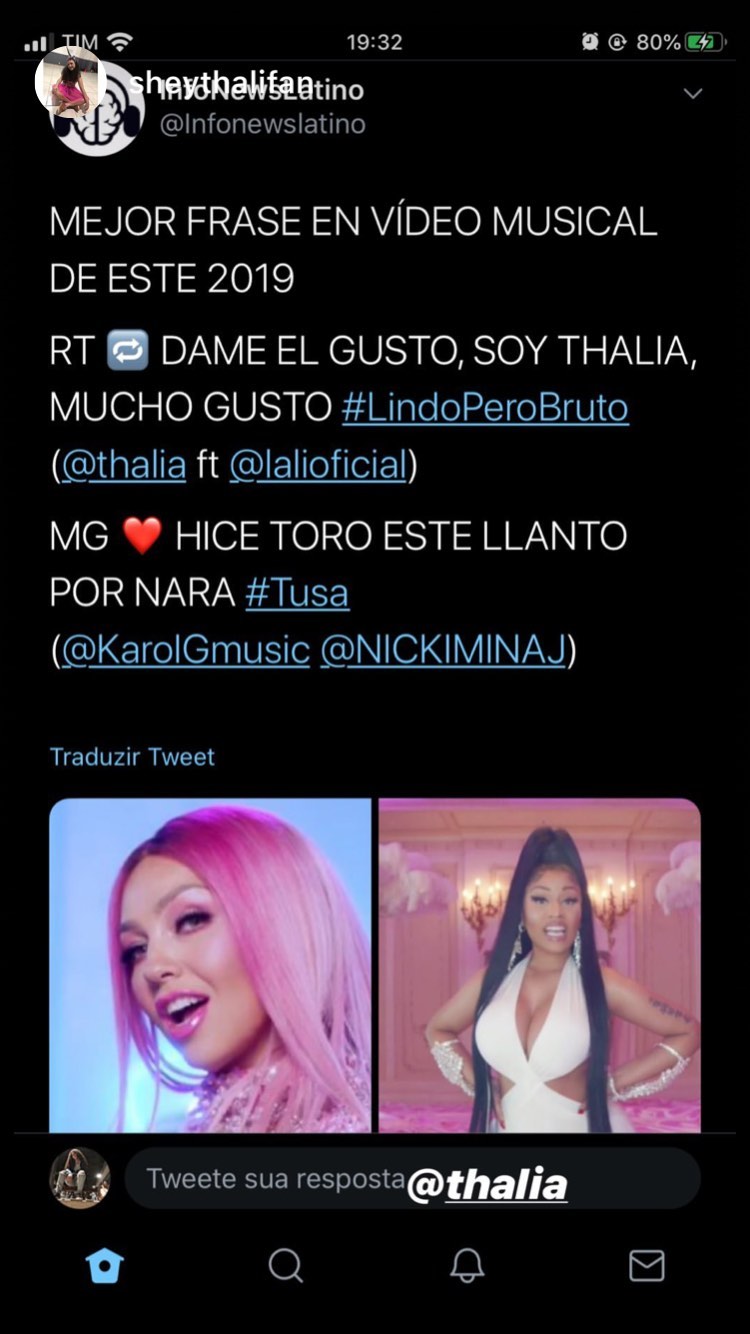Visit the @lalioficial profile mention
The width and height of the screenshot is (750, 1334).
(x=318, y=465)
